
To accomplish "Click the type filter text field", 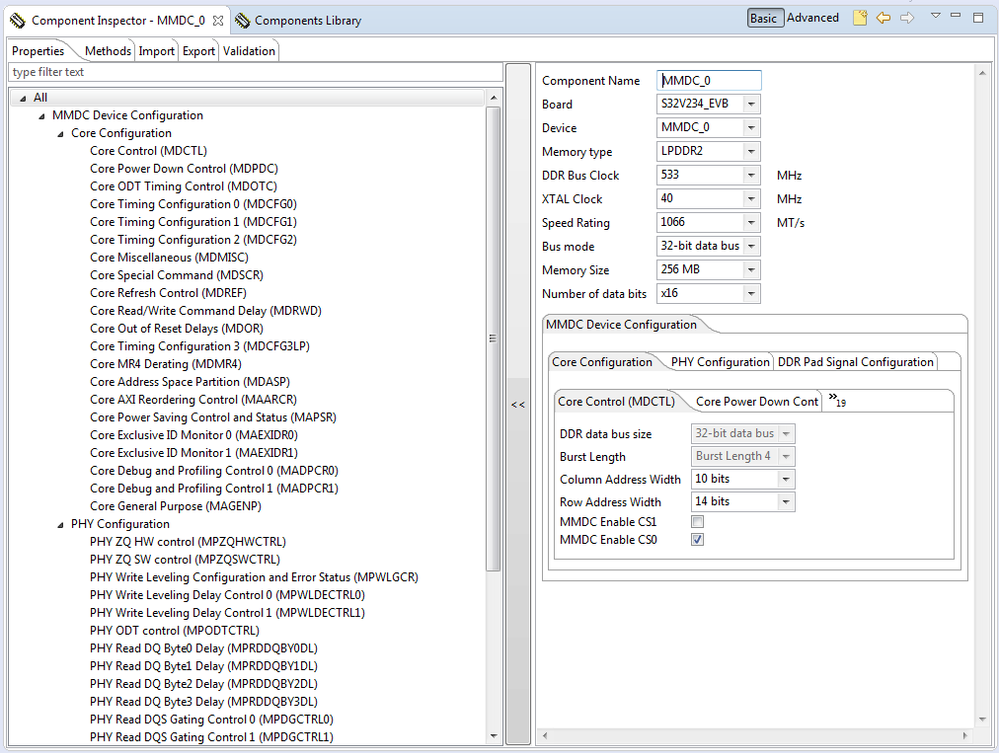I will click(255, 72).
